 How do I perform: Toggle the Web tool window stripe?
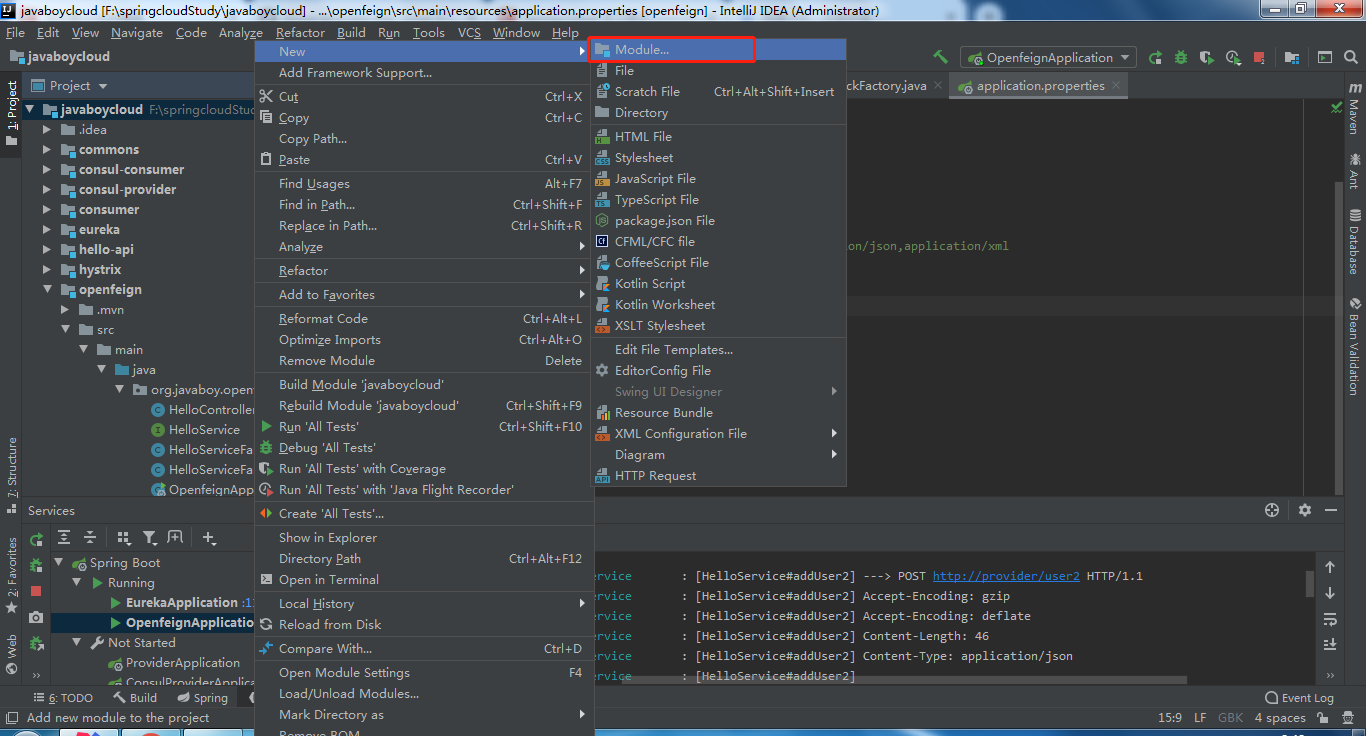12,655
